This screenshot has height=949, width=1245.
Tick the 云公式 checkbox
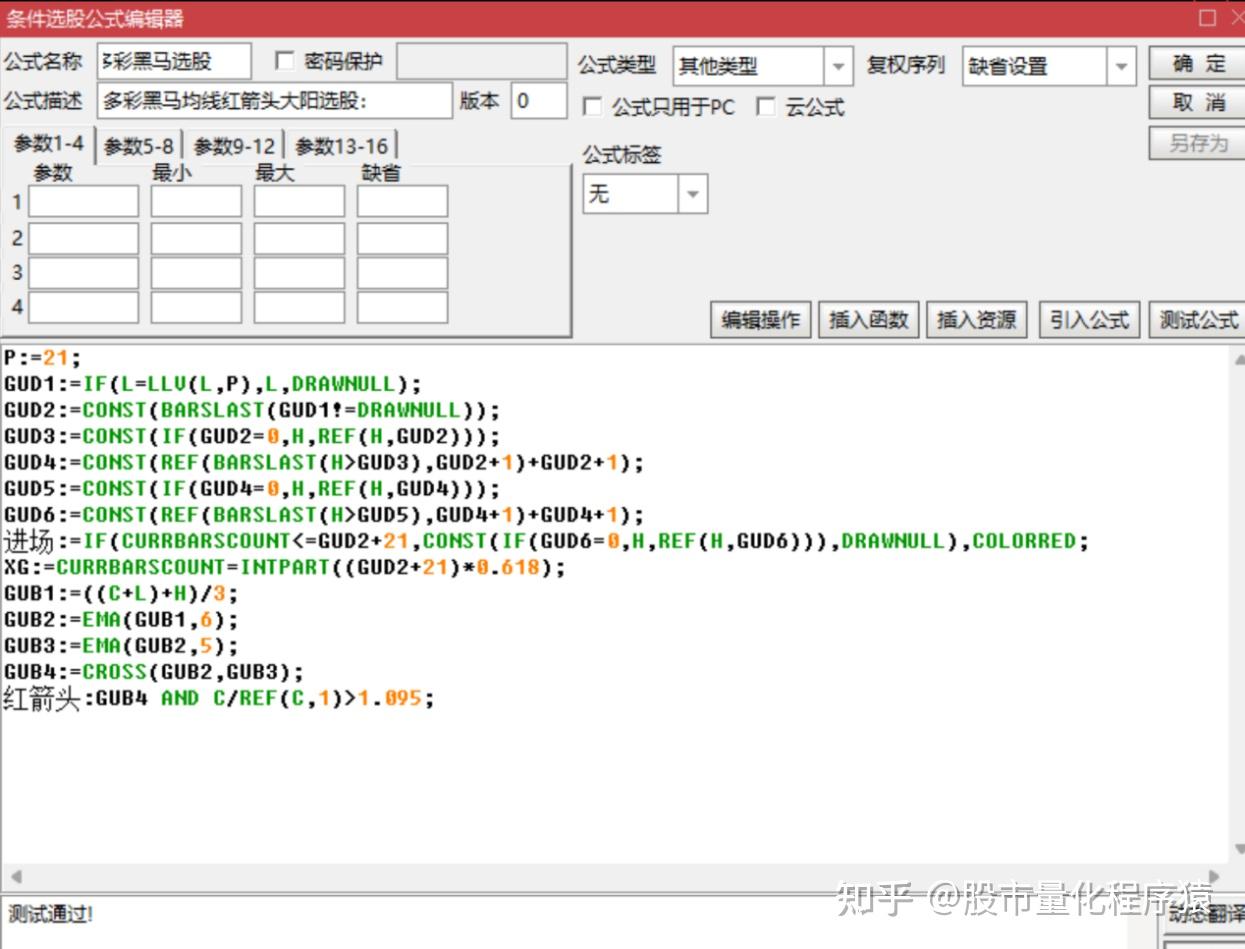pyautogui.click(x=766, y=107)
